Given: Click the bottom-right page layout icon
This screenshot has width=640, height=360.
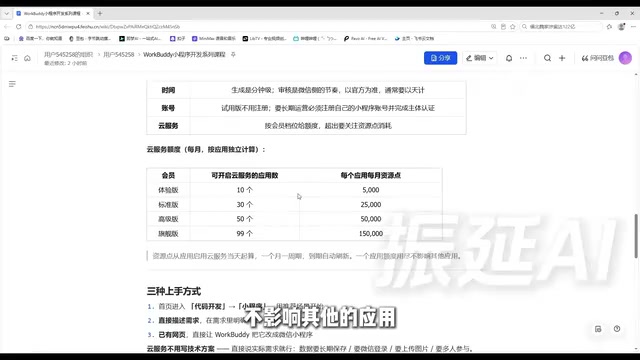Looking at the screenshot, I should coord(598,329).
